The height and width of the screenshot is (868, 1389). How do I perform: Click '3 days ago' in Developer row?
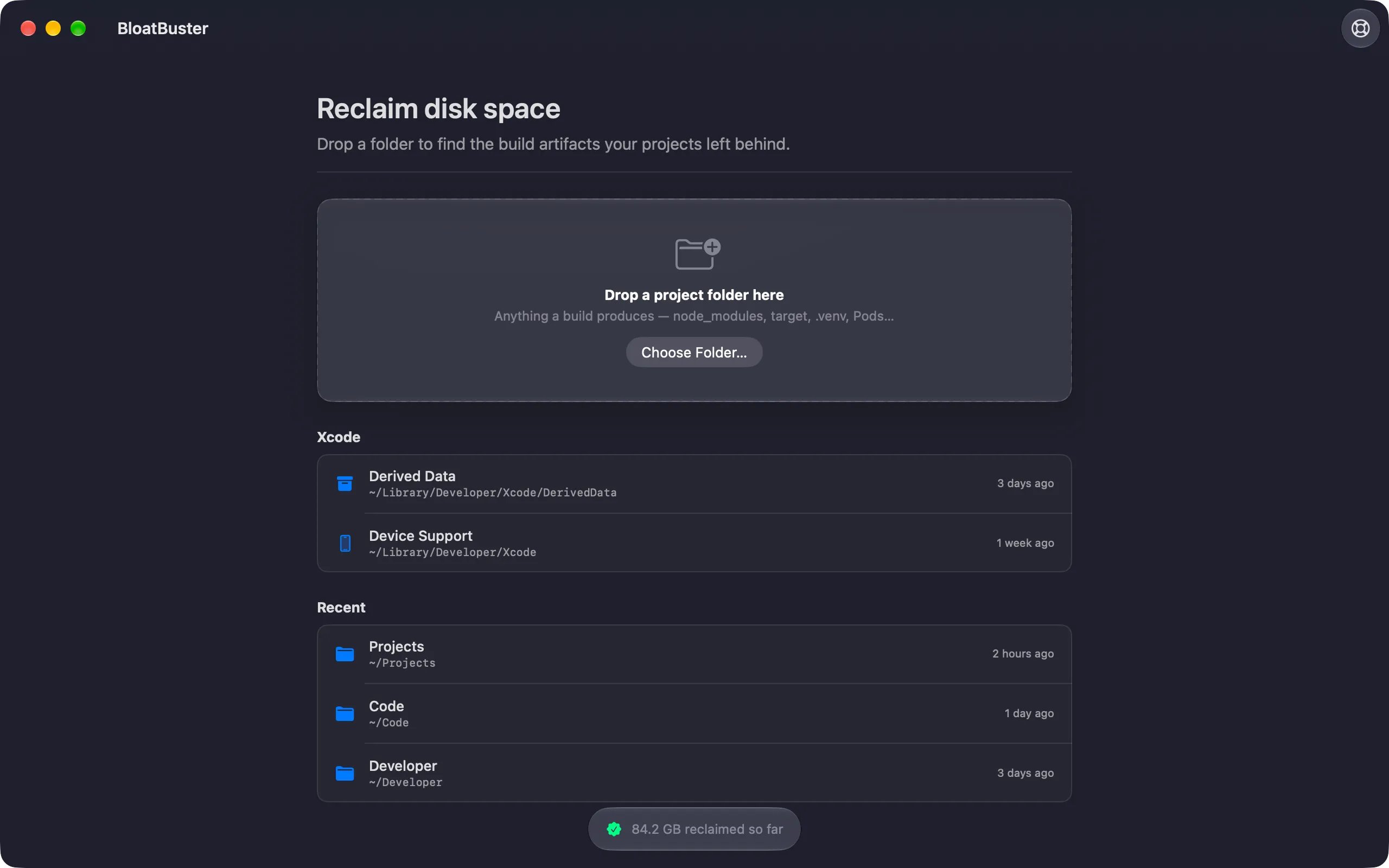click(x=1025, y=773)
